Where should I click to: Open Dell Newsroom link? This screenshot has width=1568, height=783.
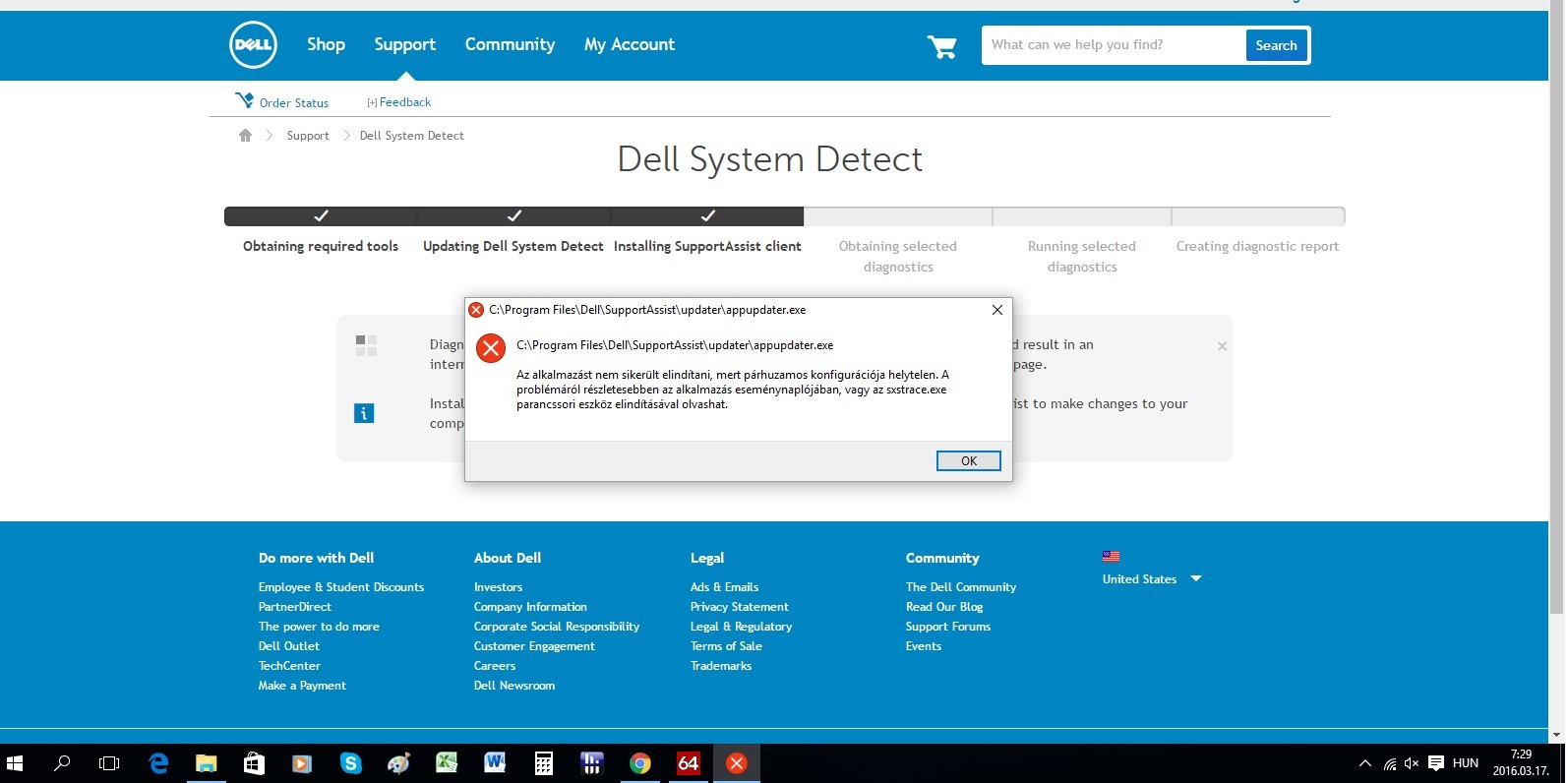514,686
